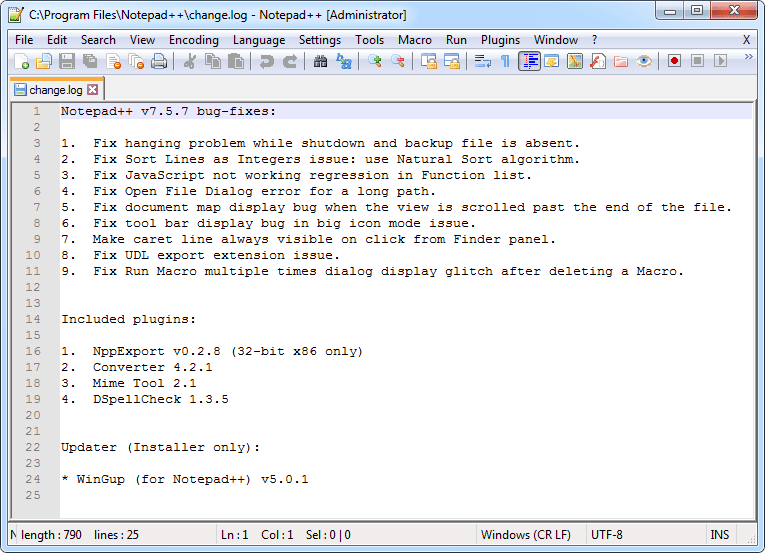Maximize the Notepad++ window
Screen dimensions: 765x553
[697, 10]
